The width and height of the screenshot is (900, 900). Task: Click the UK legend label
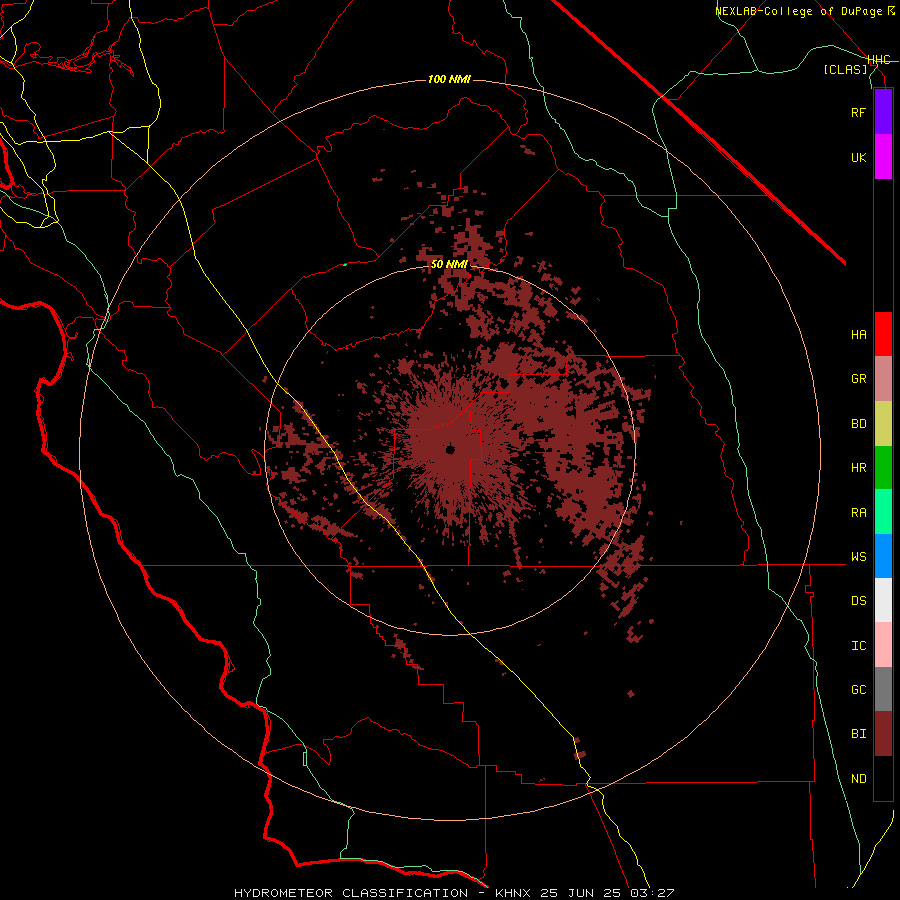tap(858, 157)
